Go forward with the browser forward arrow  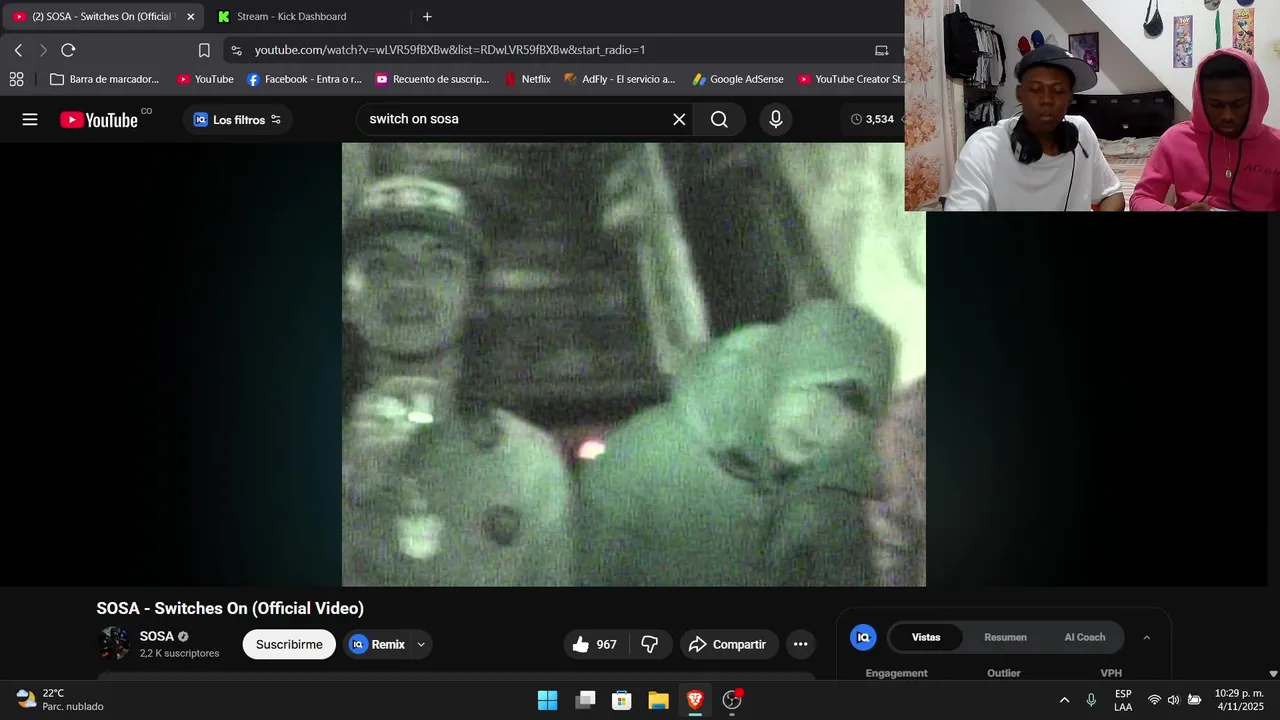point(43,50)
